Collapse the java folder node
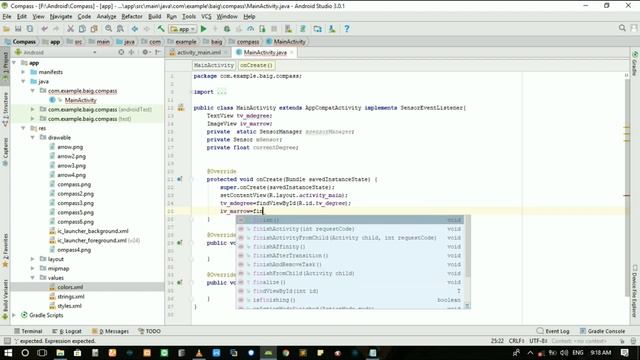 (23, 81)
